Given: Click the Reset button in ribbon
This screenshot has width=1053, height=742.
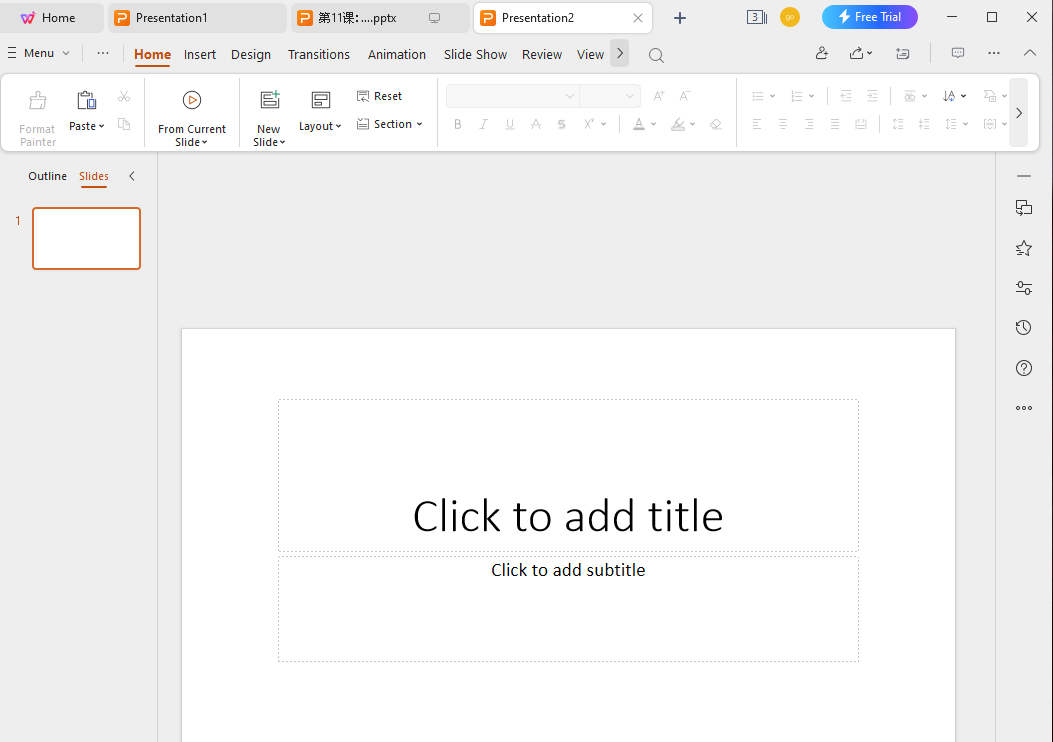Looking at the screenshot, I should click(x=379, y=96).
